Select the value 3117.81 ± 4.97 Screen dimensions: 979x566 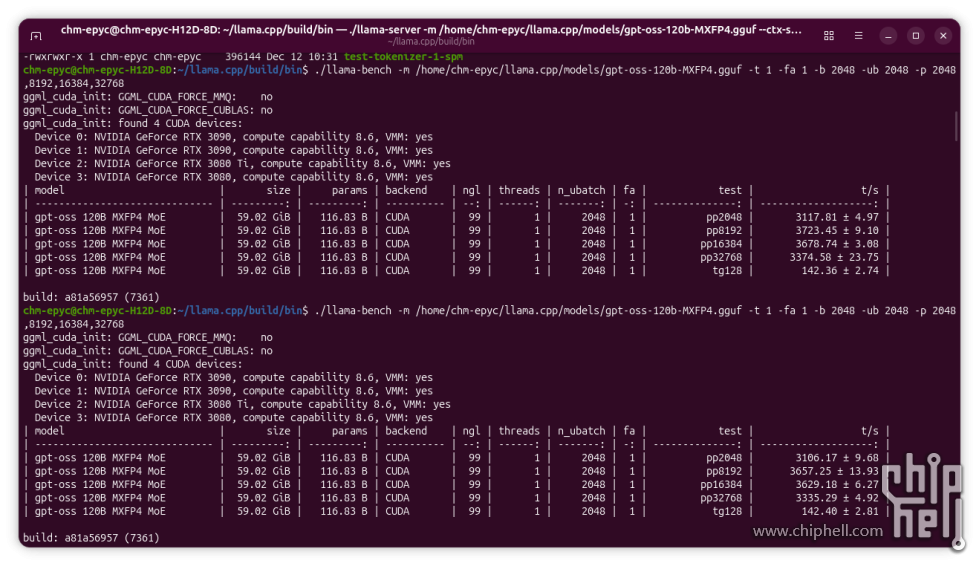pos(837,217)
